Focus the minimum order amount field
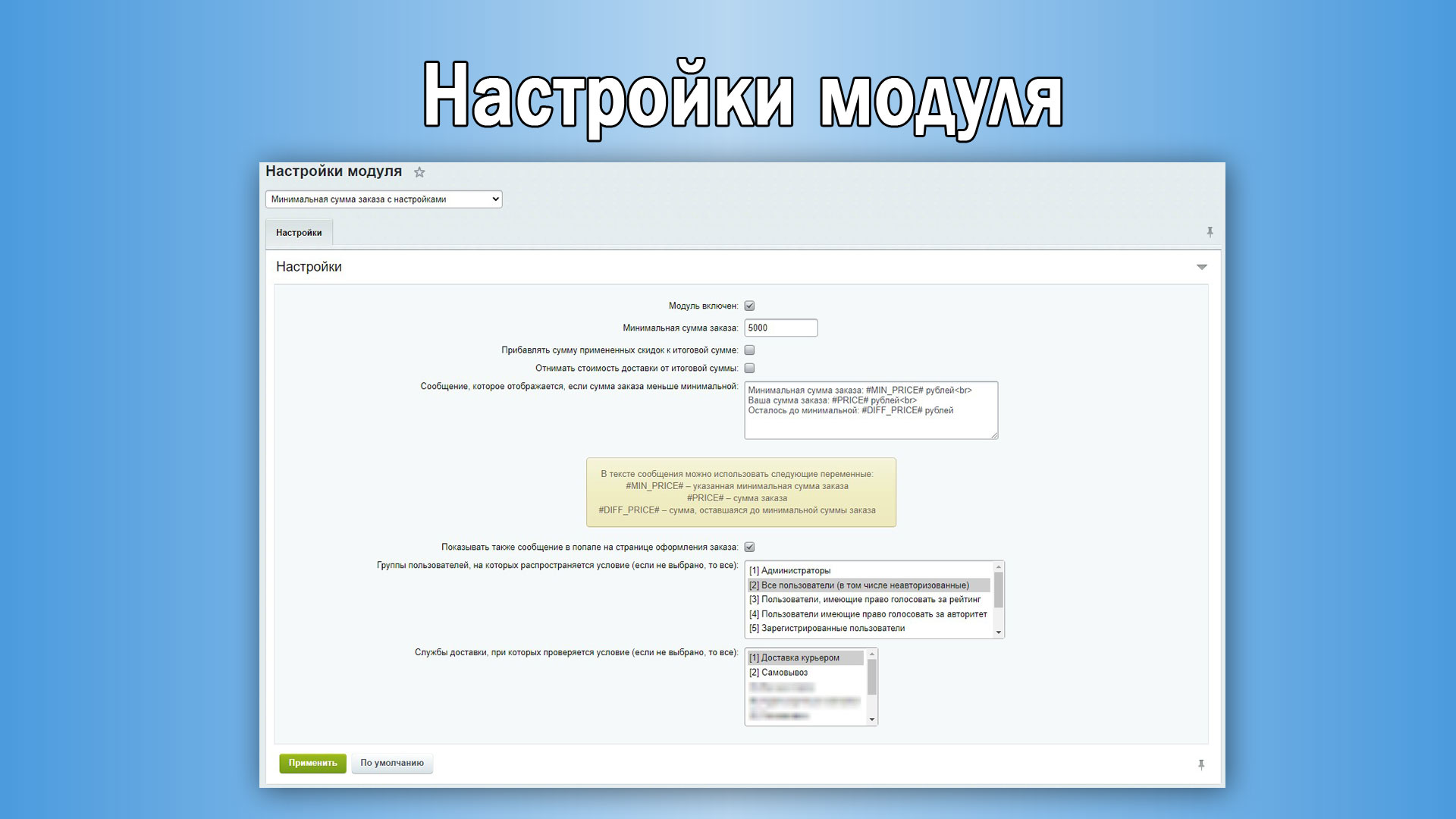Screen dimensions: 1456x819 780,328
